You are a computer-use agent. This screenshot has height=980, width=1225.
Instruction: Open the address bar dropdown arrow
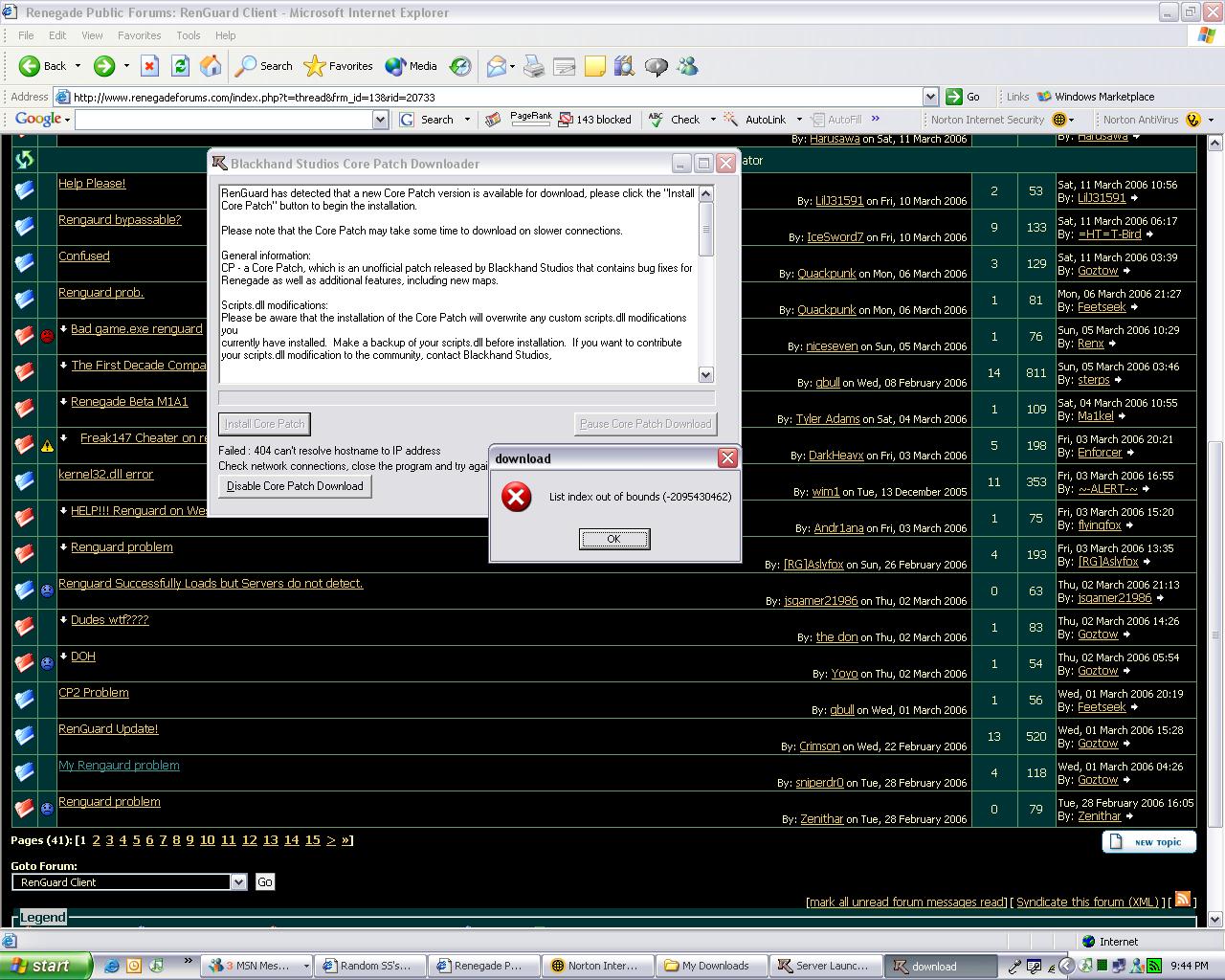930,97
